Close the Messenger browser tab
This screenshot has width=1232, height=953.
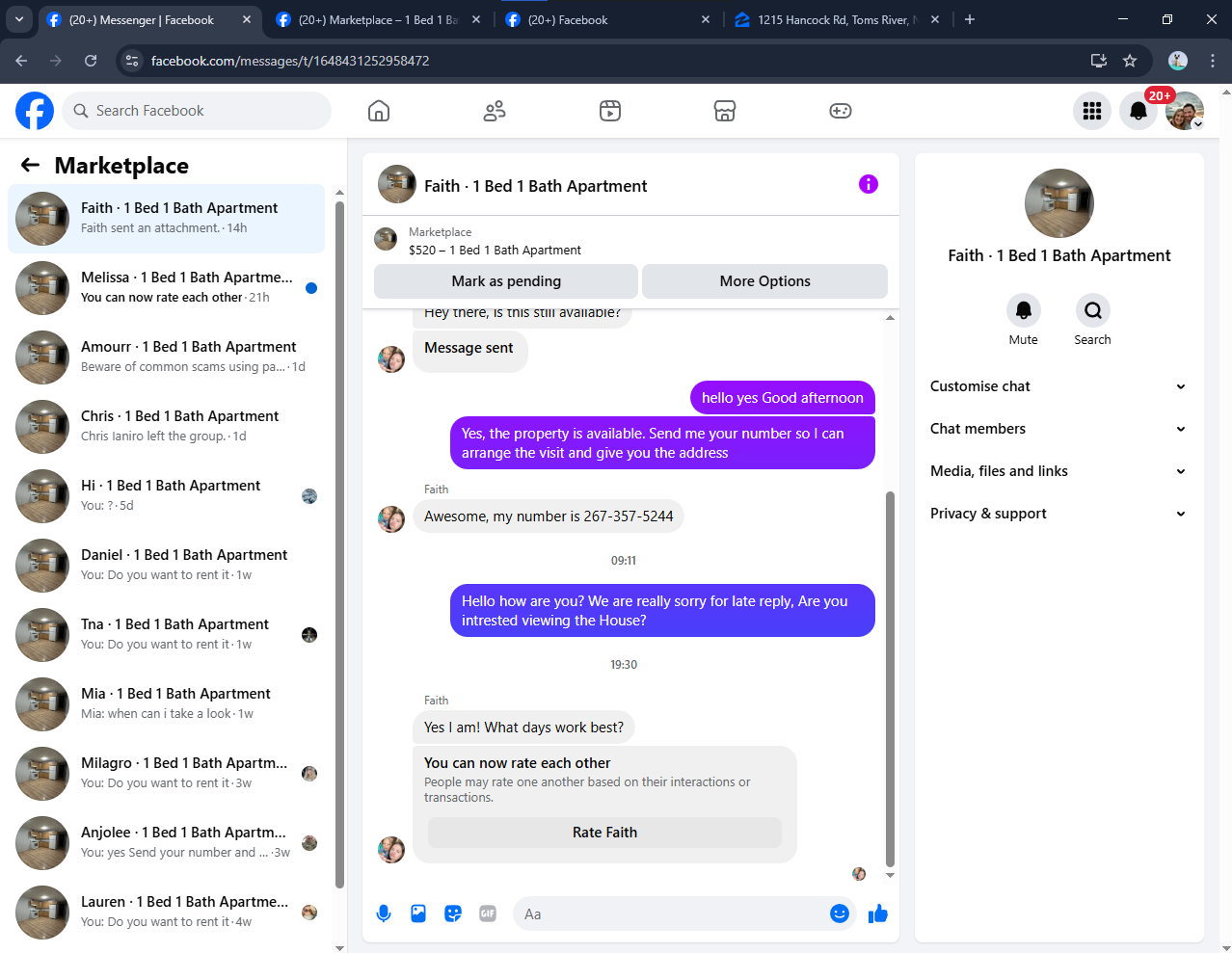[x=247, y=19]
